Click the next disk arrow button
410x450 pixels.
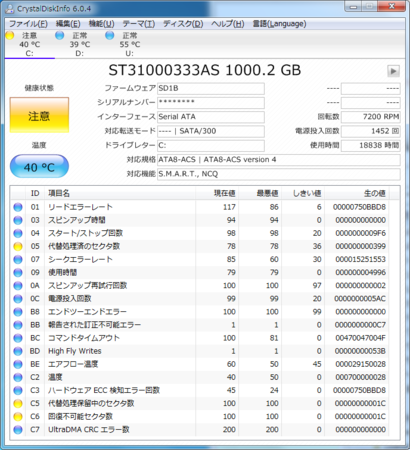pos(393,71)
